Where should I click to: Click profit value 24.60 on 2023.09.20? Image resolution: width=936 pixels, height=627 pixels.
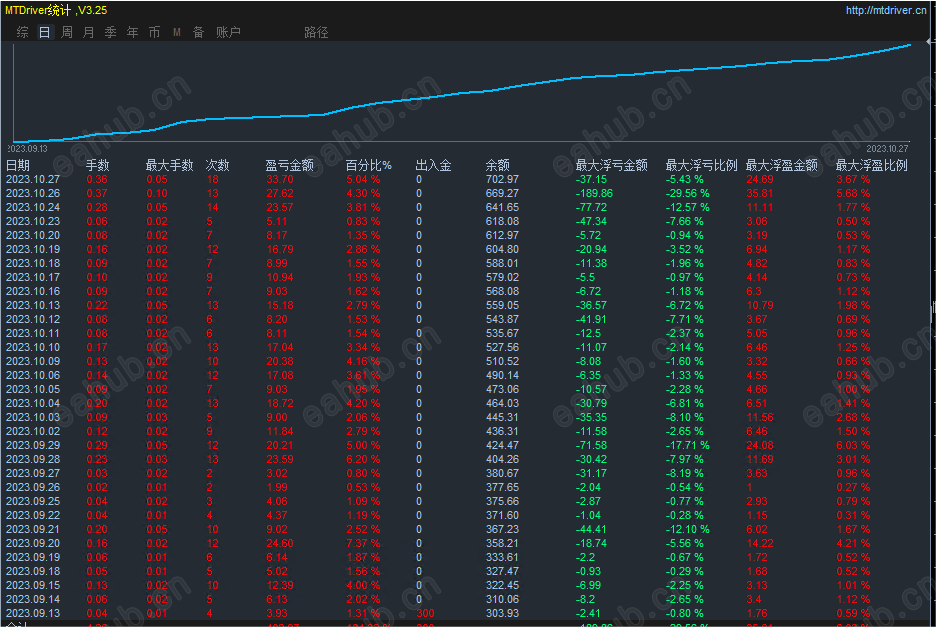coord(279,544)
